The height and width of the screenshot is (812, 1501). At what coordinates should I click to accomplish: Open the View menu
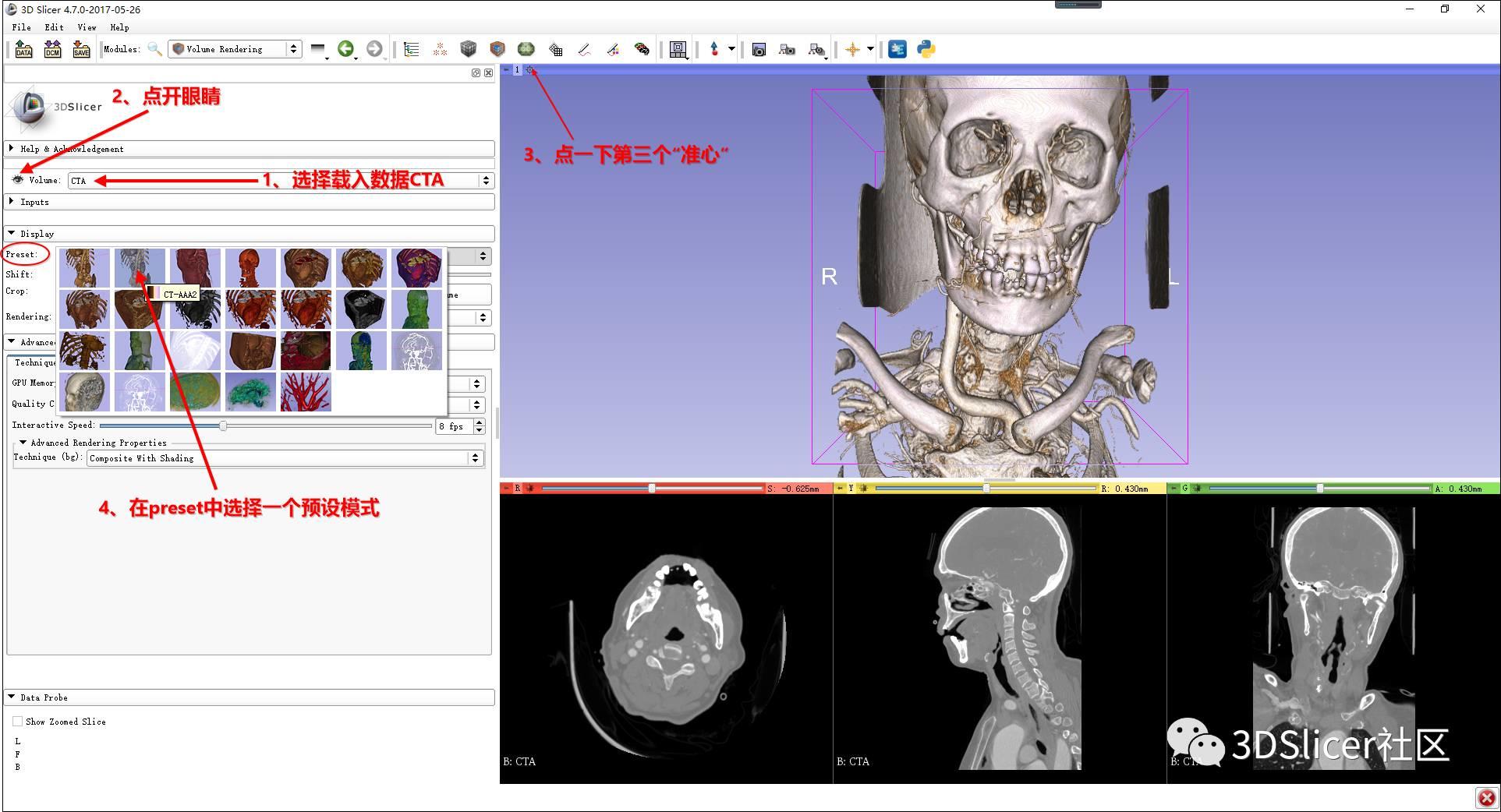coord(87,26)
